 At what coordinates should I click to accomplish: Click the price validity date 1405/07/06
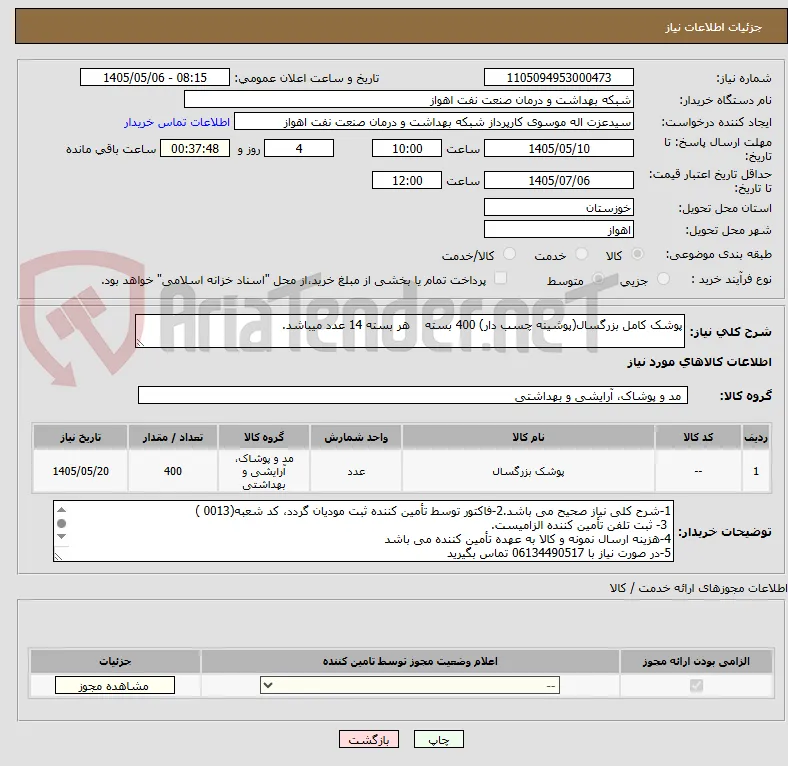coord(559,180)
